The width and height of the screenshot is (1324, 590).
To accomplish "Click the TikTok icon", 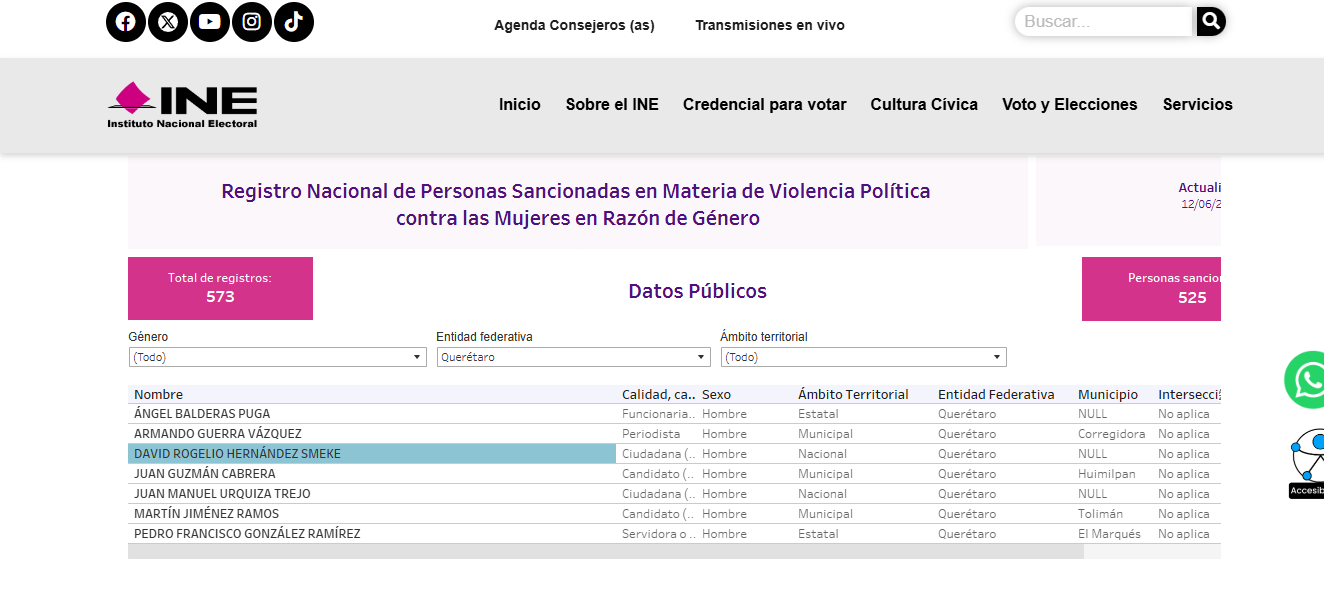I will pyautogui.click(x=294, y=22).
